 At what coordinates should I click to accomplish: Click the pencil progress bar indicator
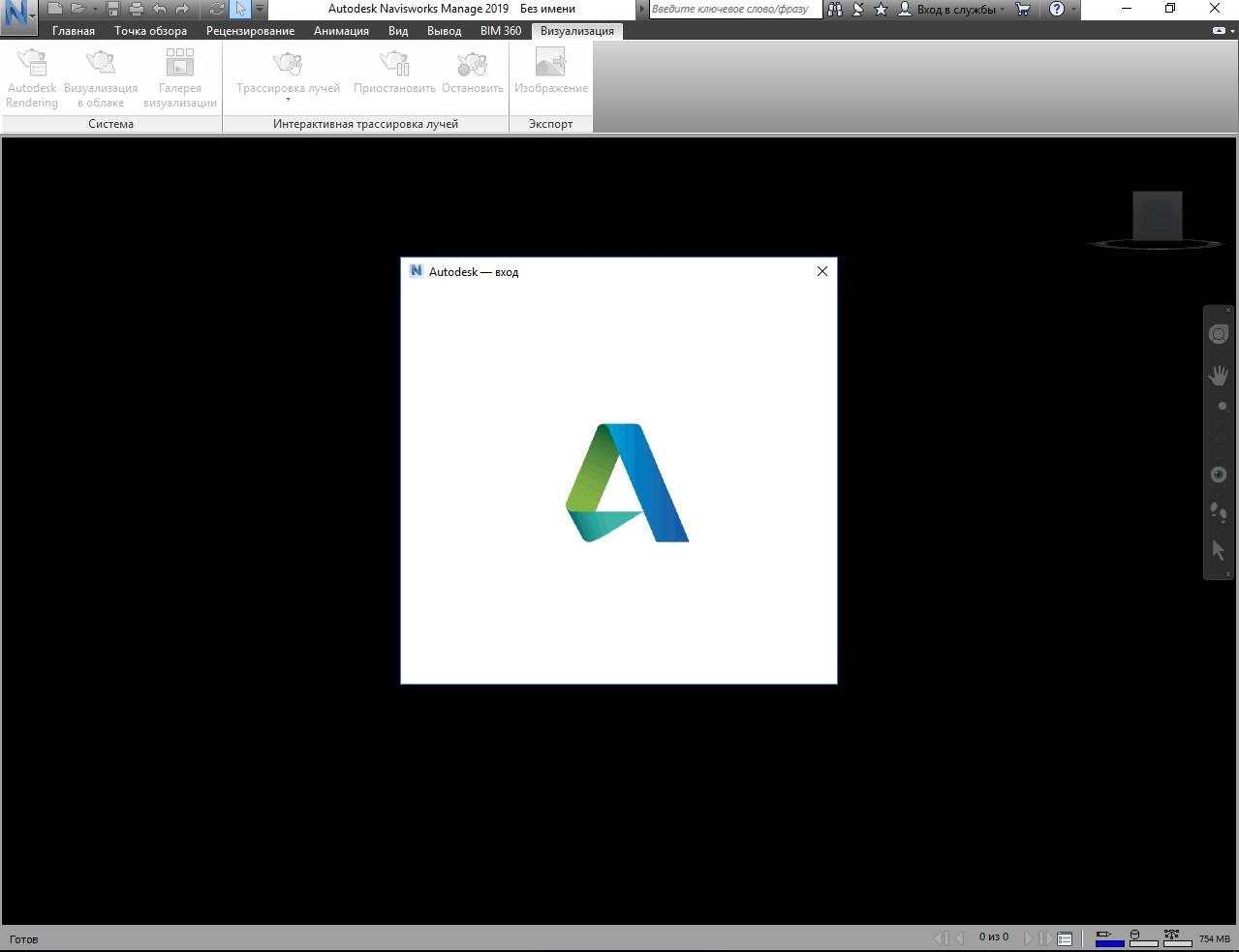[x=1109, y=937]
